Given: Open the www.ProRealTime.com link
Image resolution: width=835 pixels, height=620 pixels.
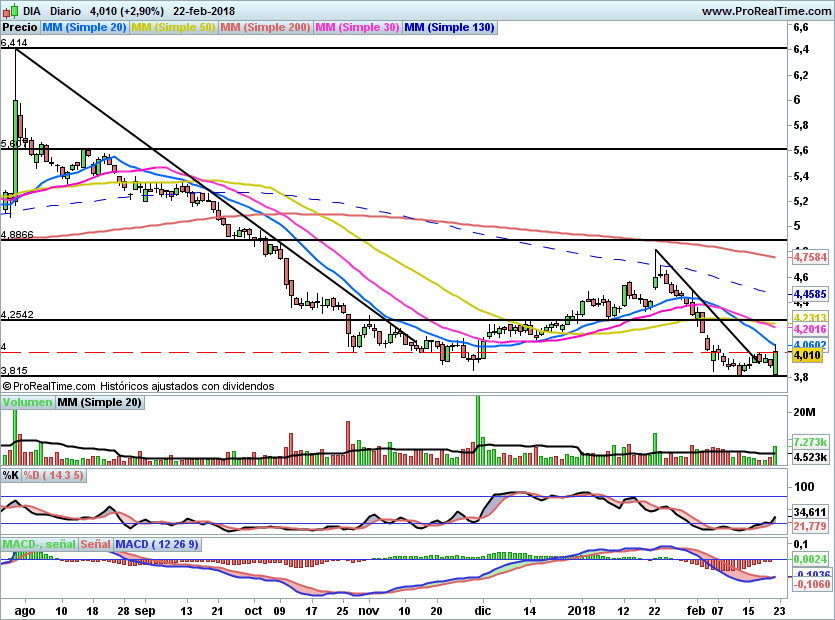Looking at the screenshot, I should point(766,11).
